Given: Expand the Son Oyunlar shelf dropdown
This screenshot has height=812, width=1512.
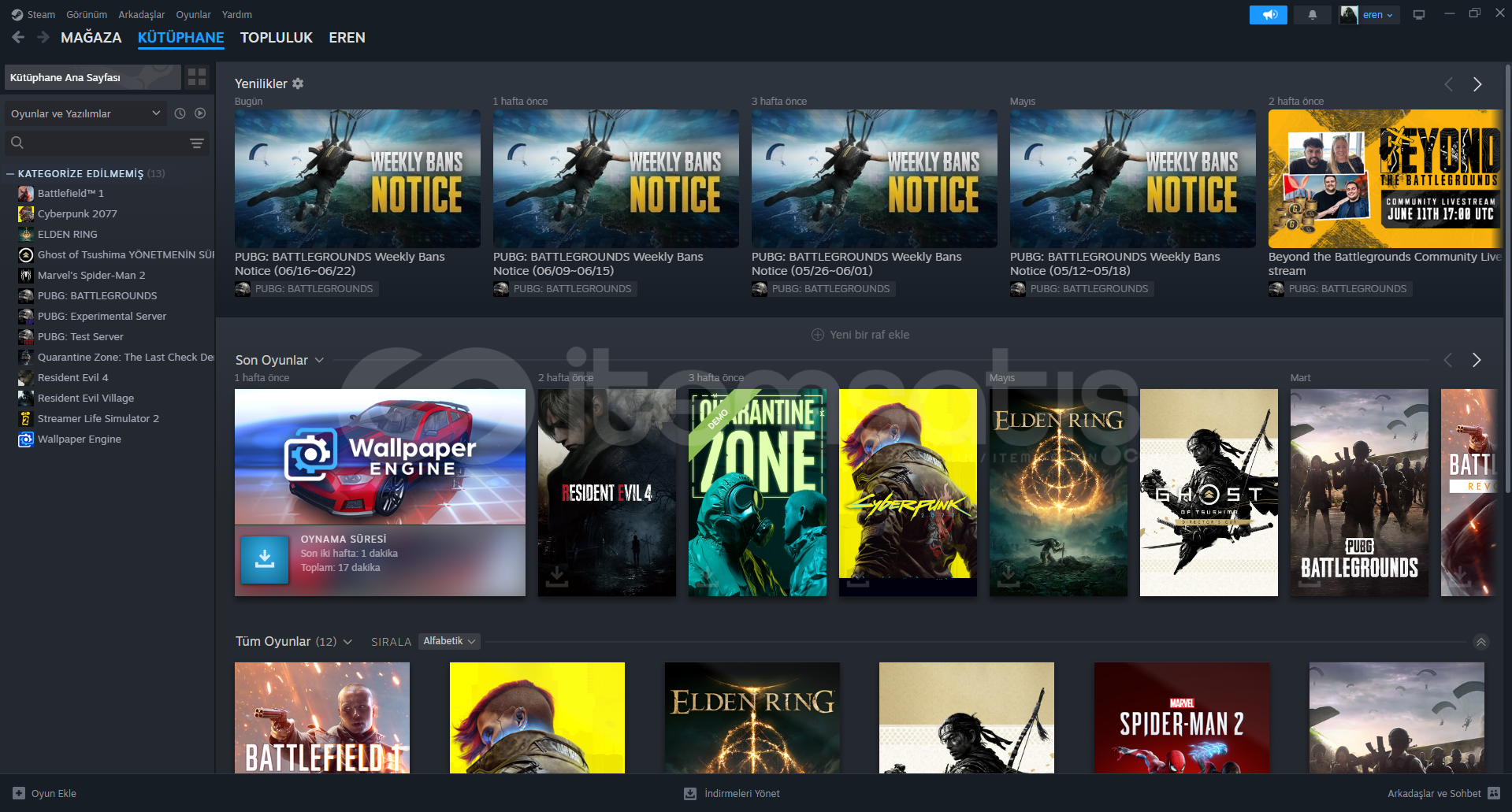Looking at the screenshot, I should (x=319, y=360).
